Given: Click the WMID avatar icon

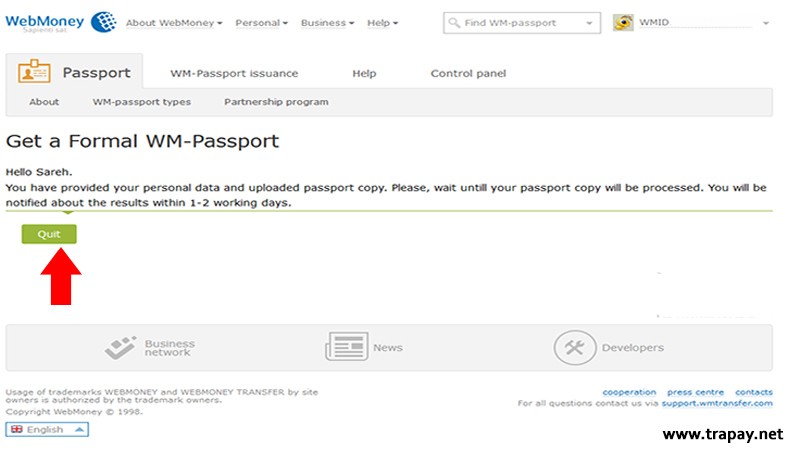Looking at the screenshot, I should [x=623, y=22].
